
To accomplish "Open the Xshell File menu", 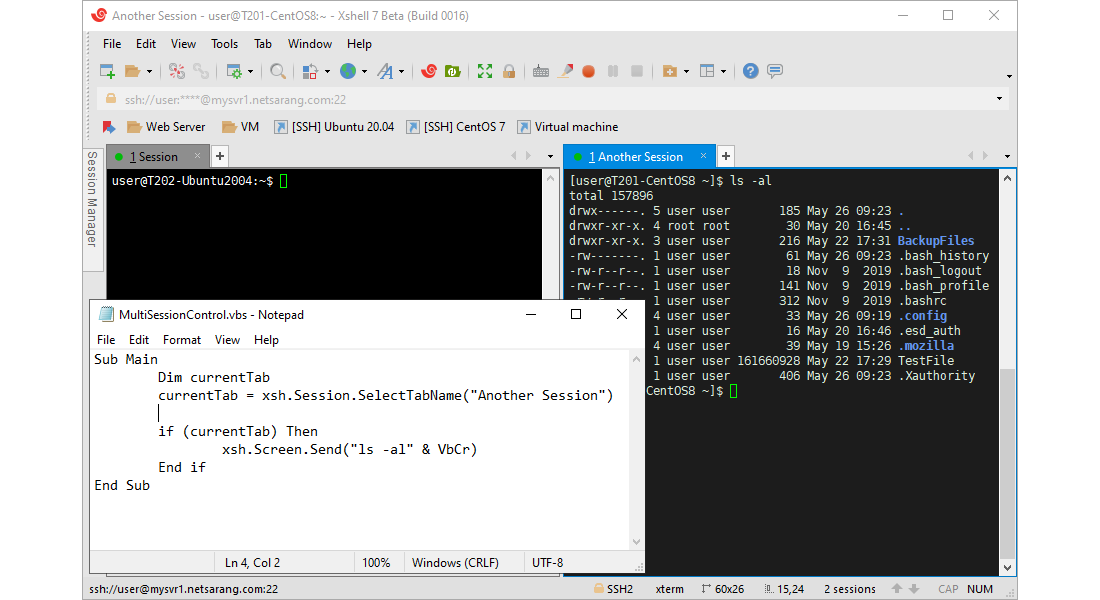I will (112, 44).
